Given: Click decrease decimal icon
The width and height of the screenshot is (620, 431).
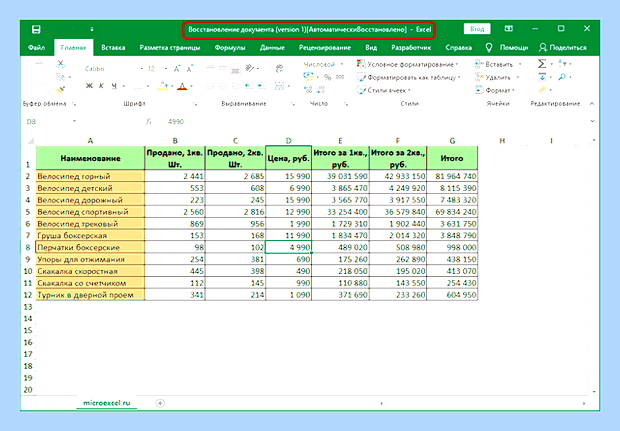Looking at the screenshot, I should [321, 90].
